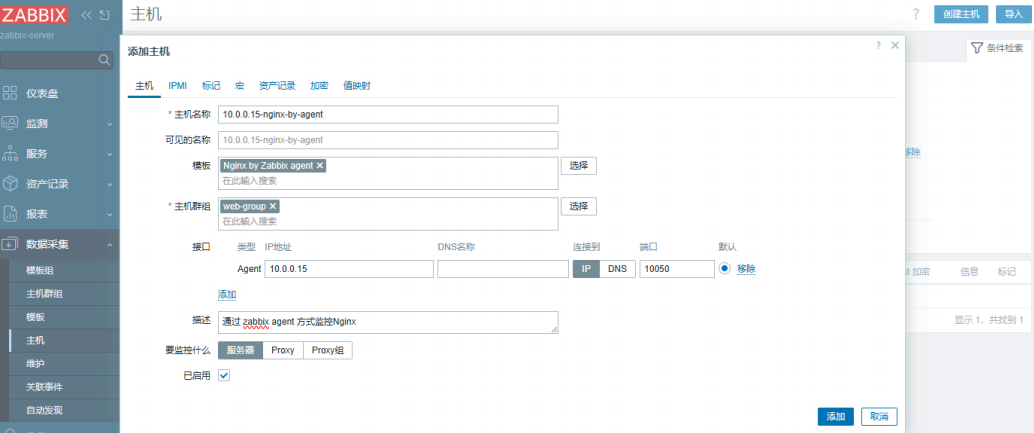The width and height of the screenshot is (1034, 433).
Task: Switch to the 资产记录 tab
Action: tap(277, 86)
